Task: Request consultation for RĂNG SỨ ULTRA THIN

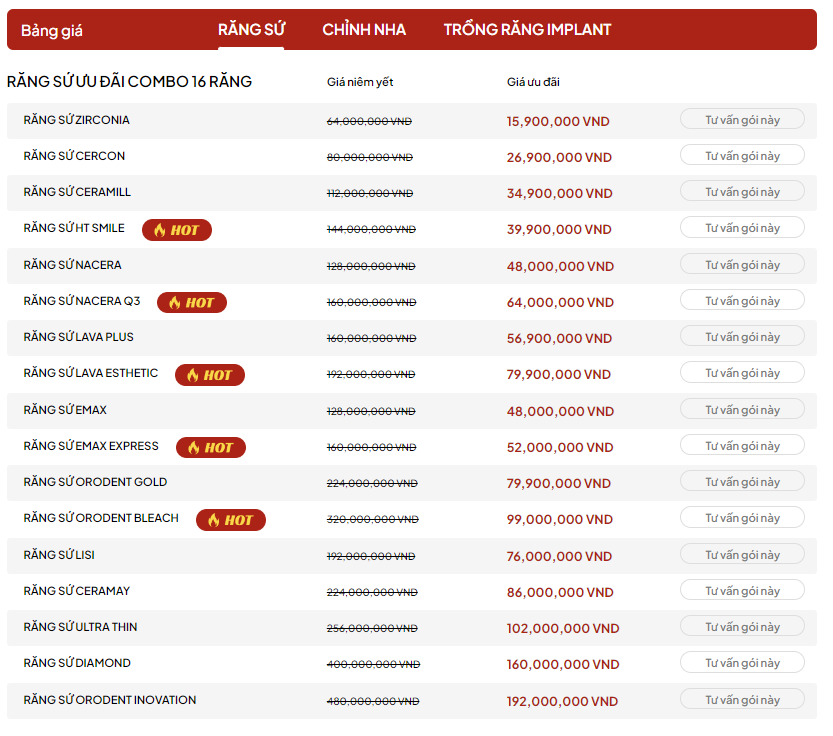Action: pos(742,626)
